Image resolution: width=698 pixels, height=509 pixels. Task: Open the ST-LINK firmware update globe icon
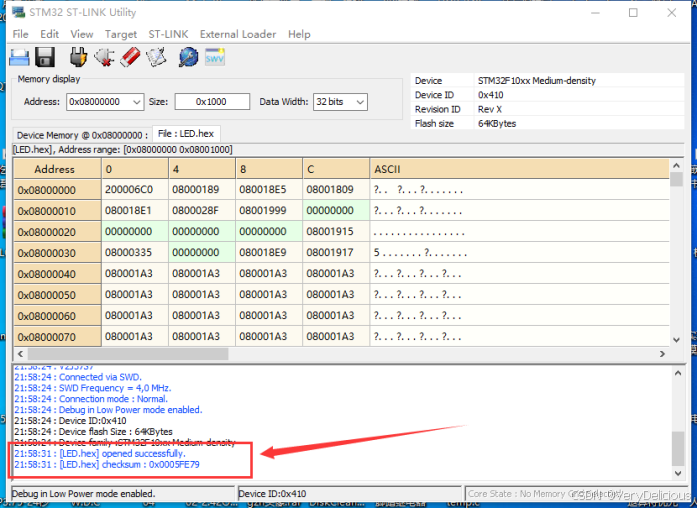[x=188, y=57]
